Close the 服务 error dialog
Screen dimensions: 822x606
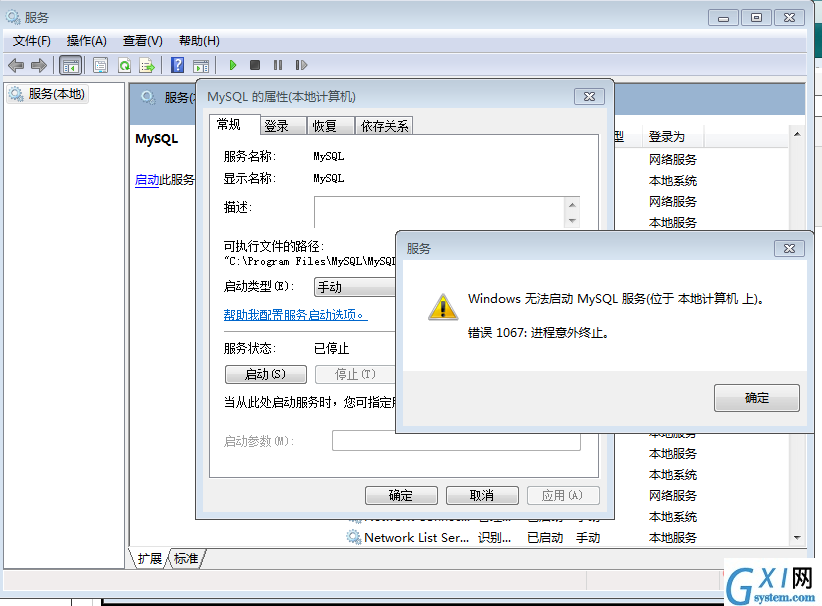pyautogui.click(x=789, y=248)
